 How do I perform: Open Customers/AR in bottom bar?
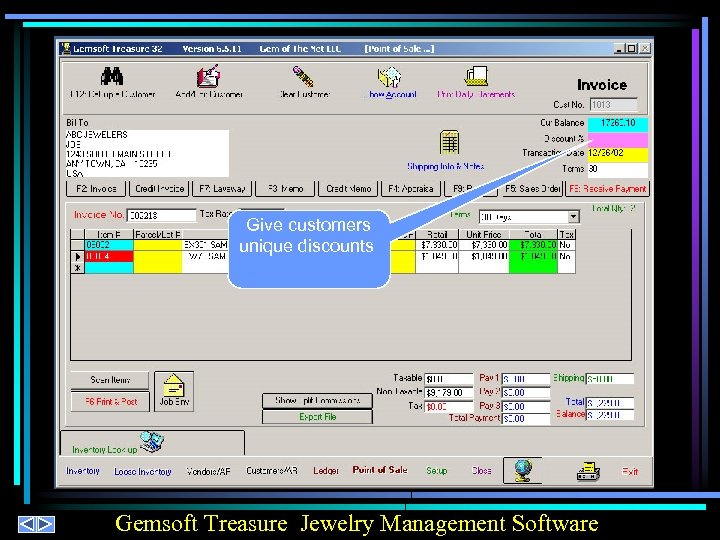click(272, 471)
